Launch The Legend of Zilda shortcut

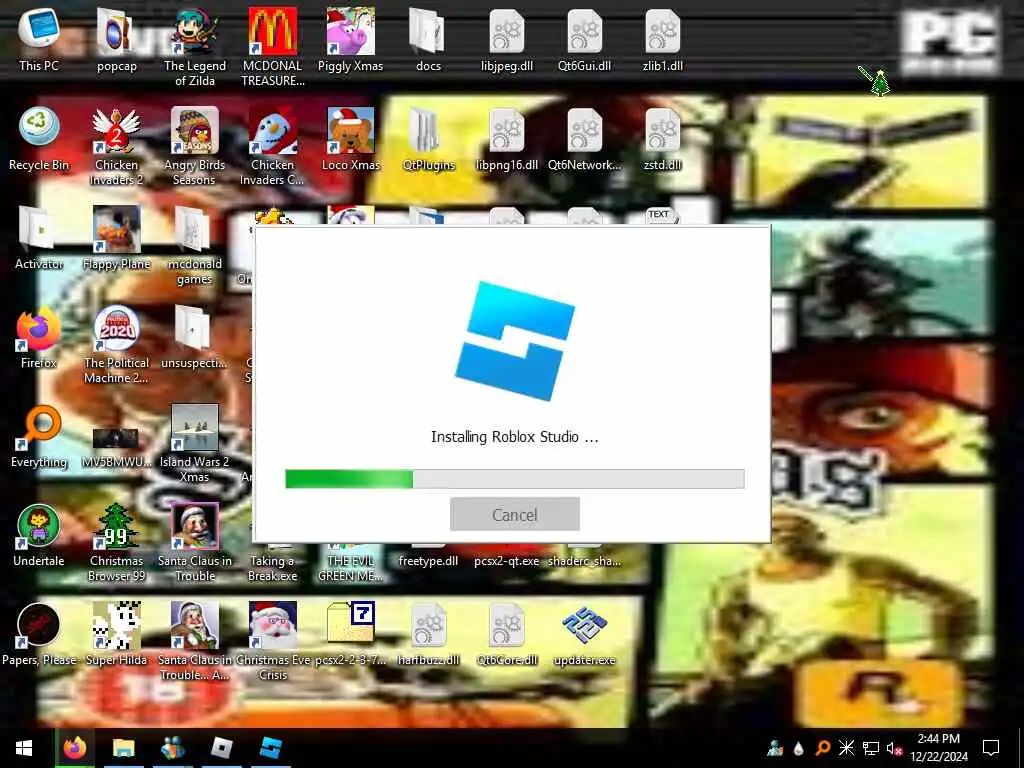coord(195,47)
